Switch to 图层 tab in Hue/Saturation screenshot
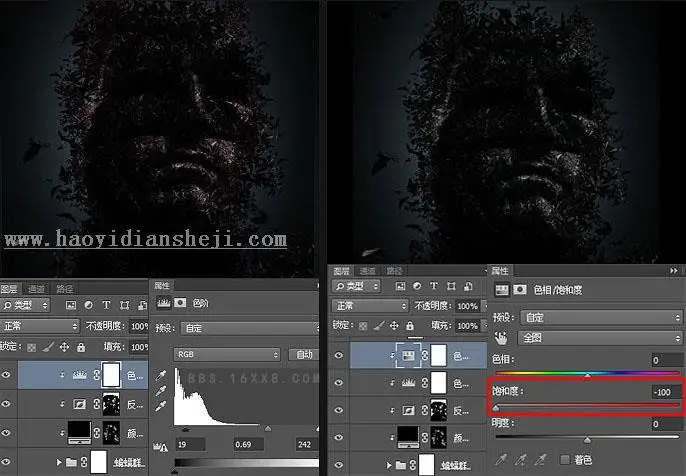The width and height of the screenshot is (686, 476). pyautogui.click(x=341, y=271)
